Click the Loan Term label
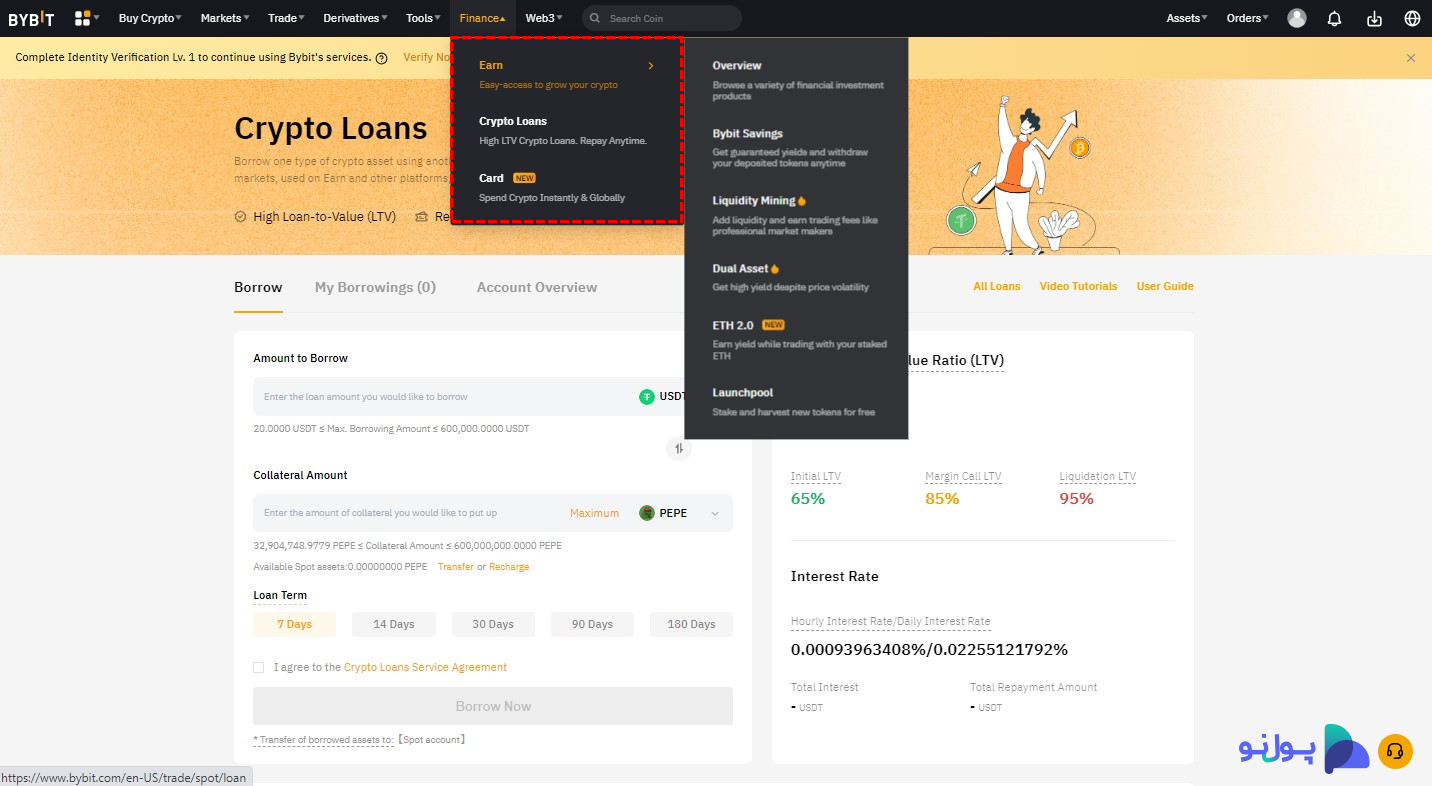The height and width of the screenshot is (786, 1432). pyautogui.click(x=280, y=595)
